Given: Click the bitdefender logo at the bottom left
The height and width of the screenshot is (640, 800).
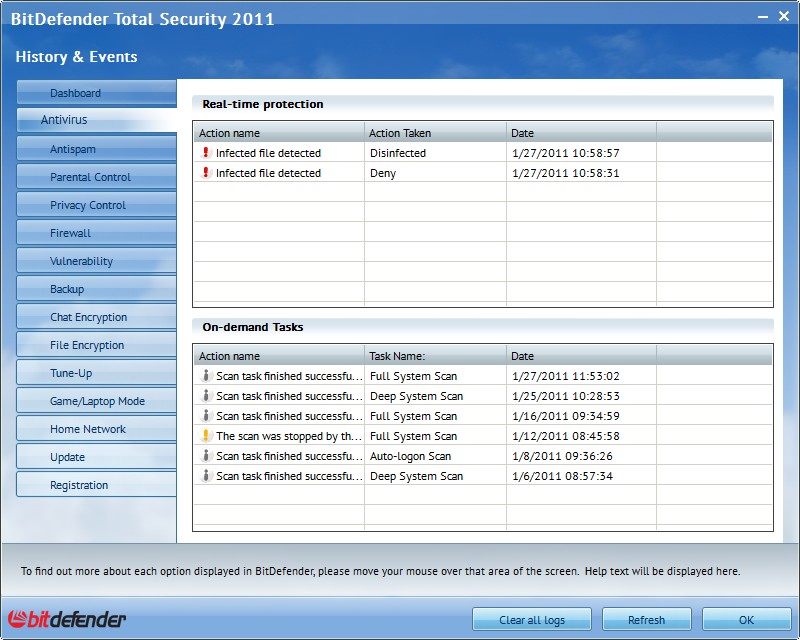Looking at the screenshot, I should (67, 619).
